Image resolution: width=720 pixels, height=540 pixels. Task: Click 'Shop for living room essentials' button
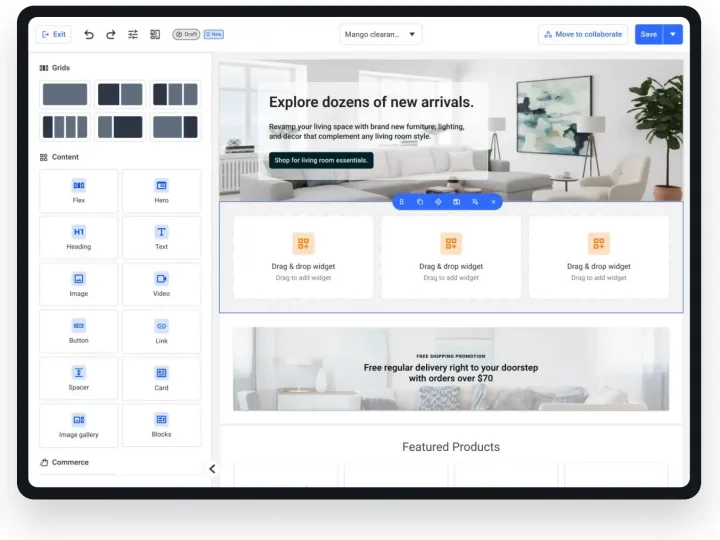321,160
